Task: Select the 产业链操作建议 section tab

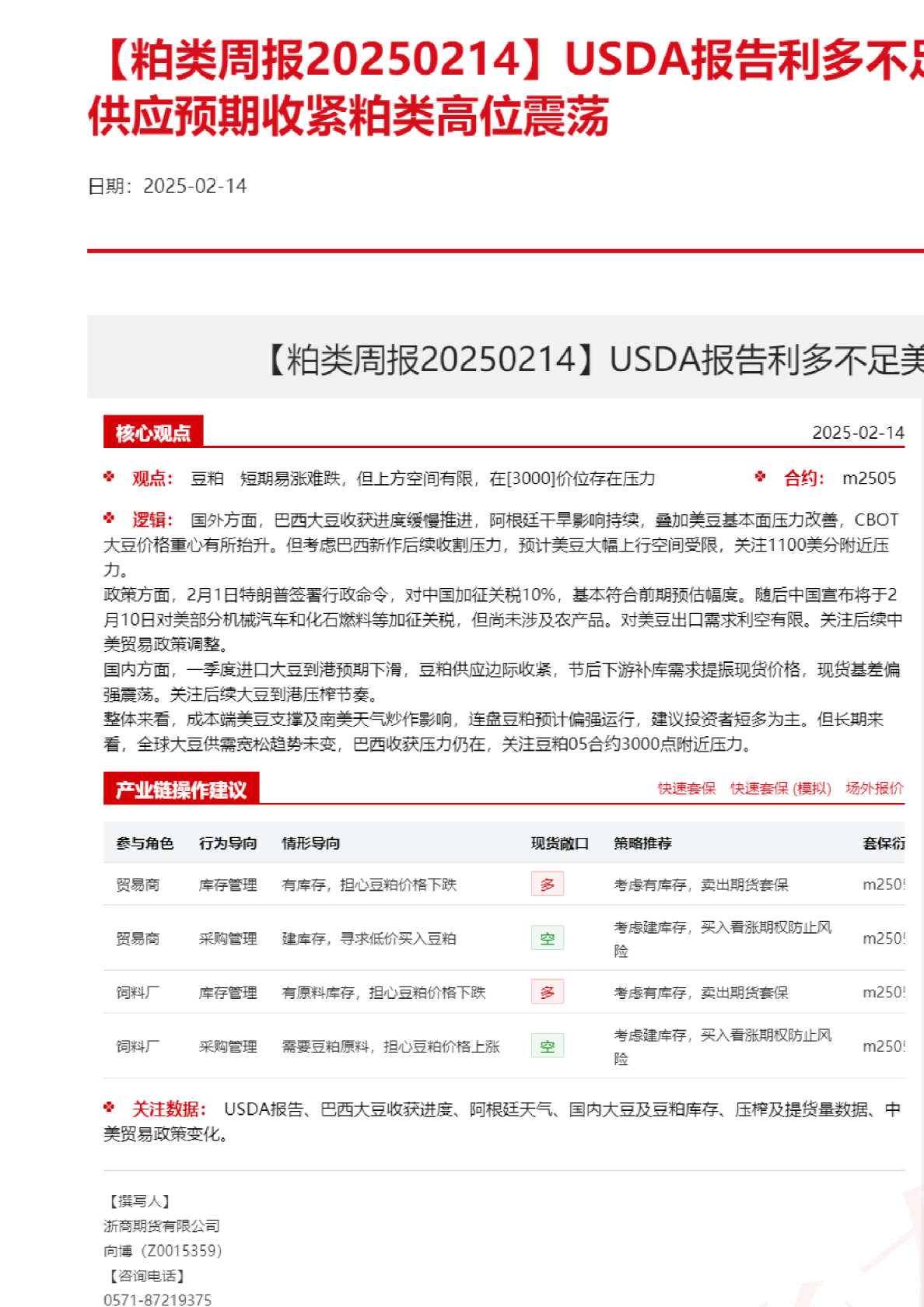Action: 180,790
